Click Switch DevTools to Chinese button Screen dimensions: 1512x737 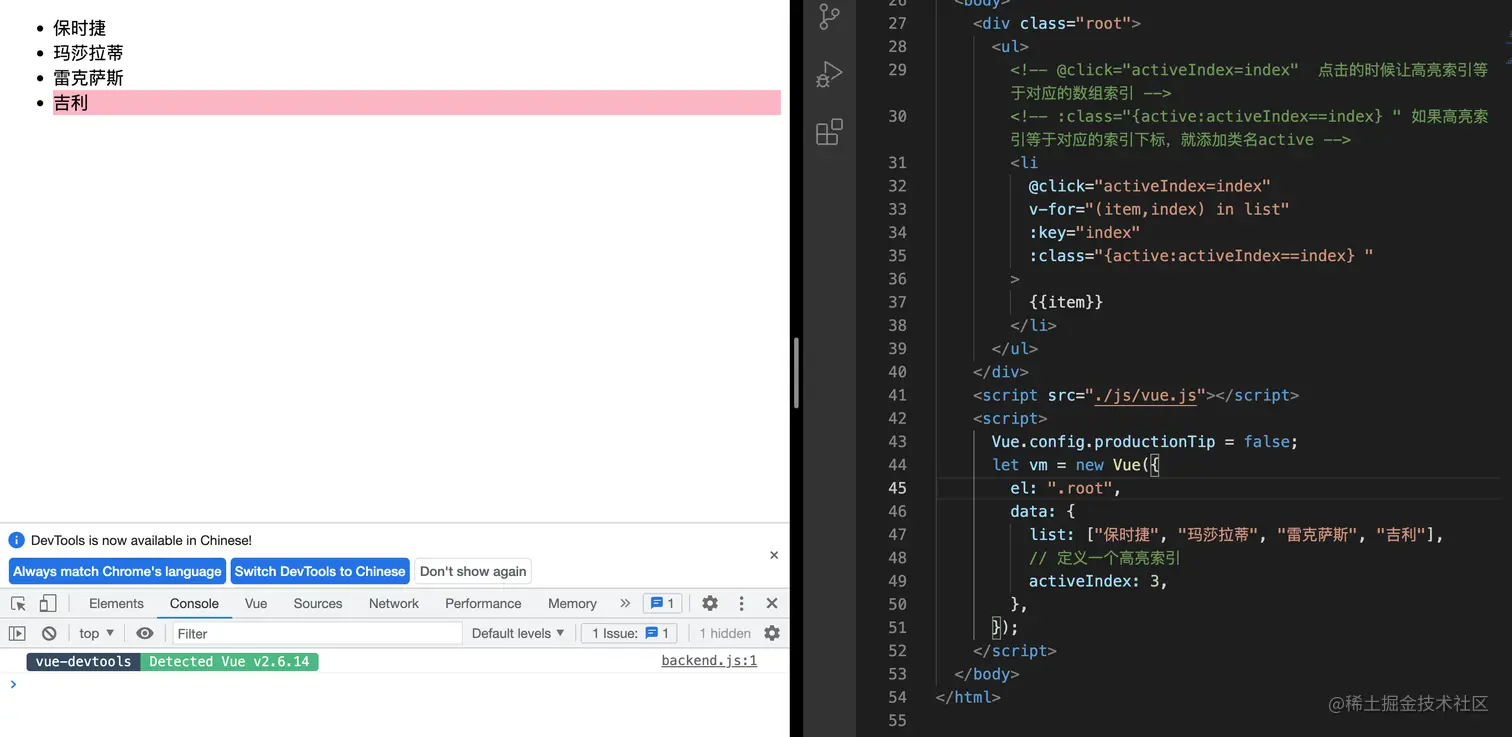320,571
